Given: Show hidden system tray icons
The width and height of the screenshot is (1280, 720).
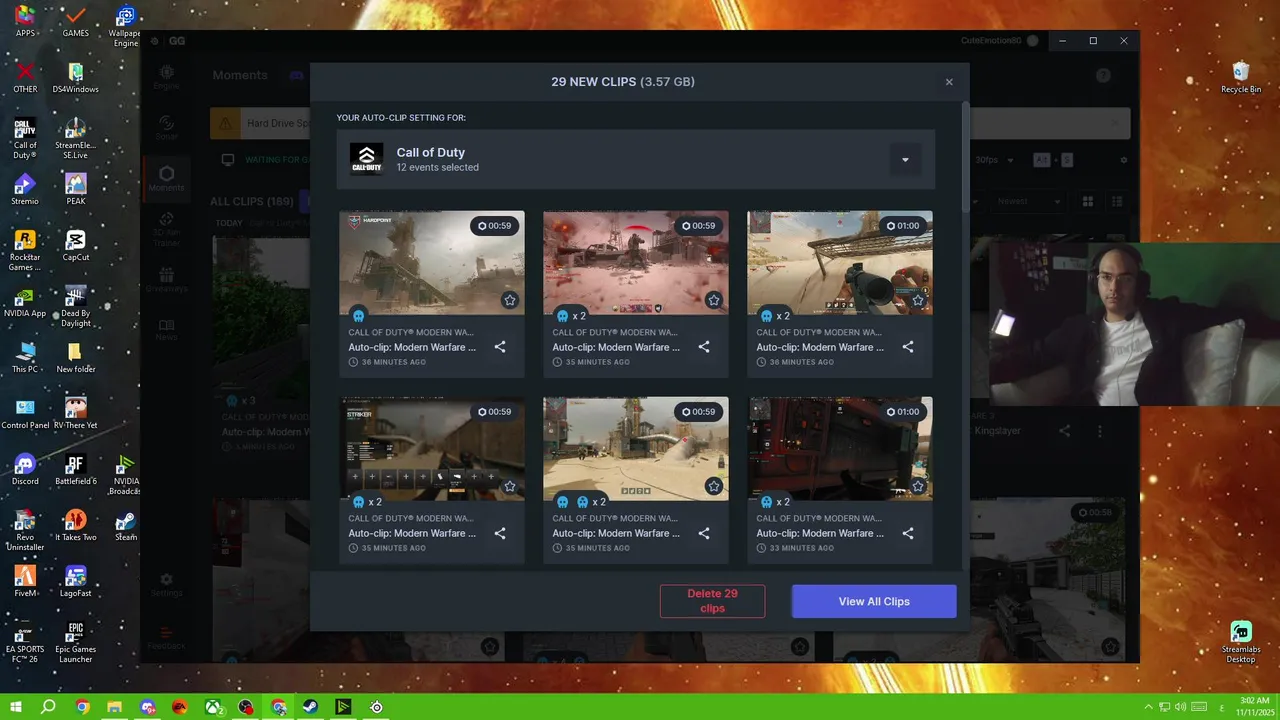Looking at the screenshot, I should tap(1149, 707).
